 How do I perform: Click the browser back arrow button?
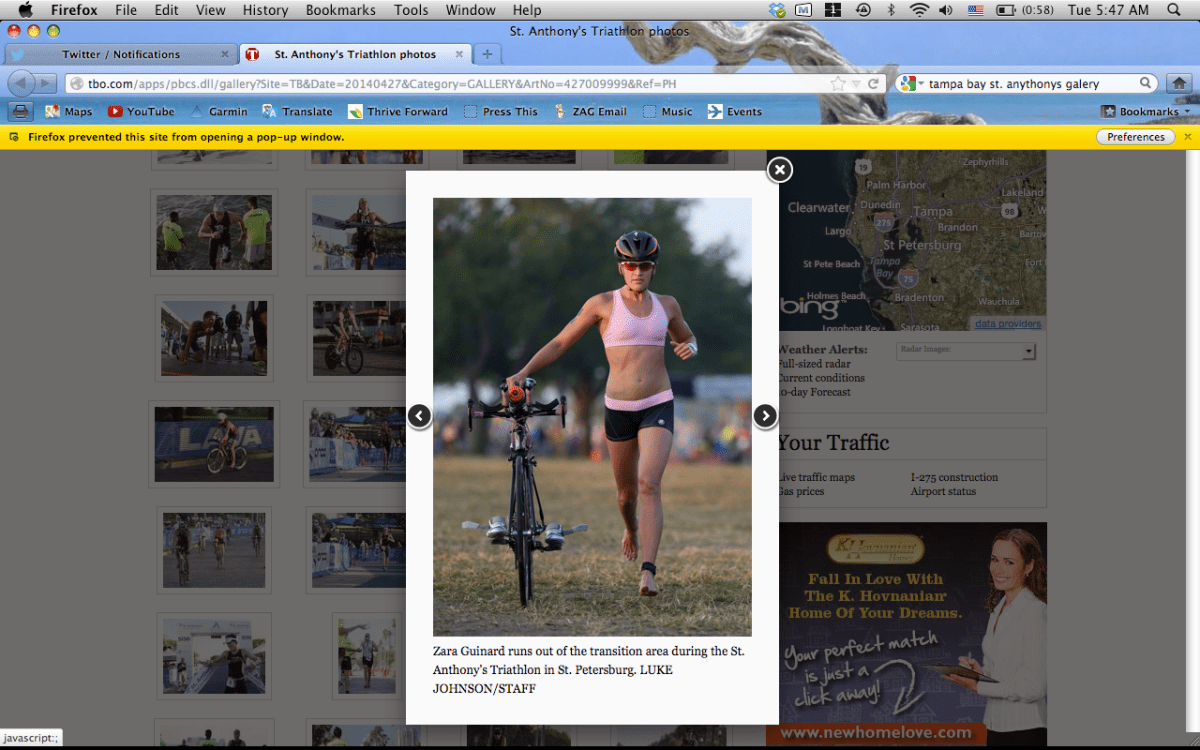click(x=22, y=83)
